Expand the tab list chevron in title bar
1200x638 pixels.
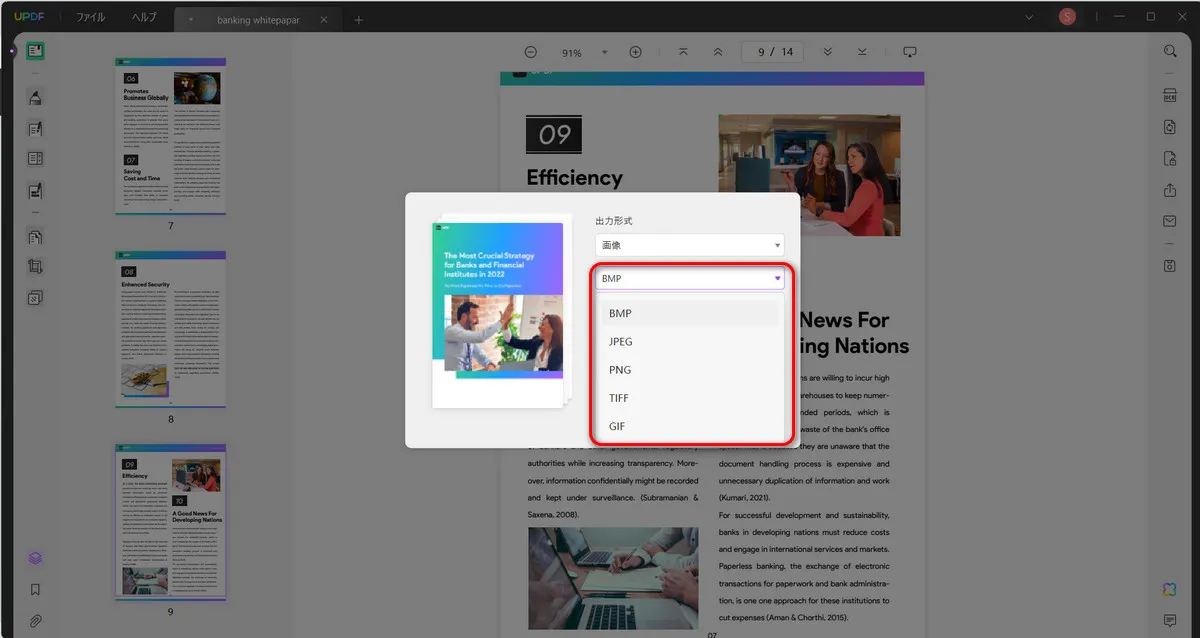(1030, 17)
